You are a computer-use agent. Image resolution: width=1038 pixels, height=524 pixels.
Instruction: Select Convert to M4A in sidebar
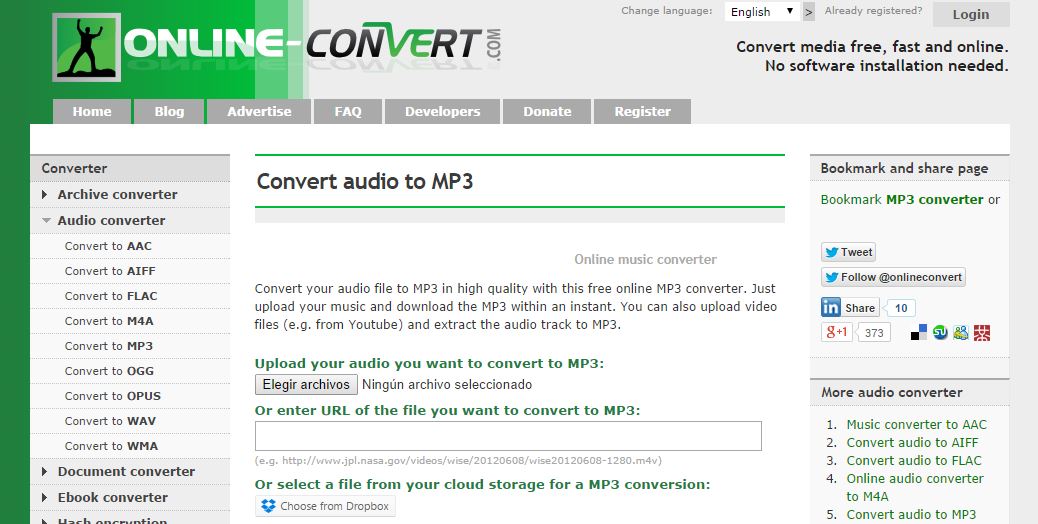point(109,321)
